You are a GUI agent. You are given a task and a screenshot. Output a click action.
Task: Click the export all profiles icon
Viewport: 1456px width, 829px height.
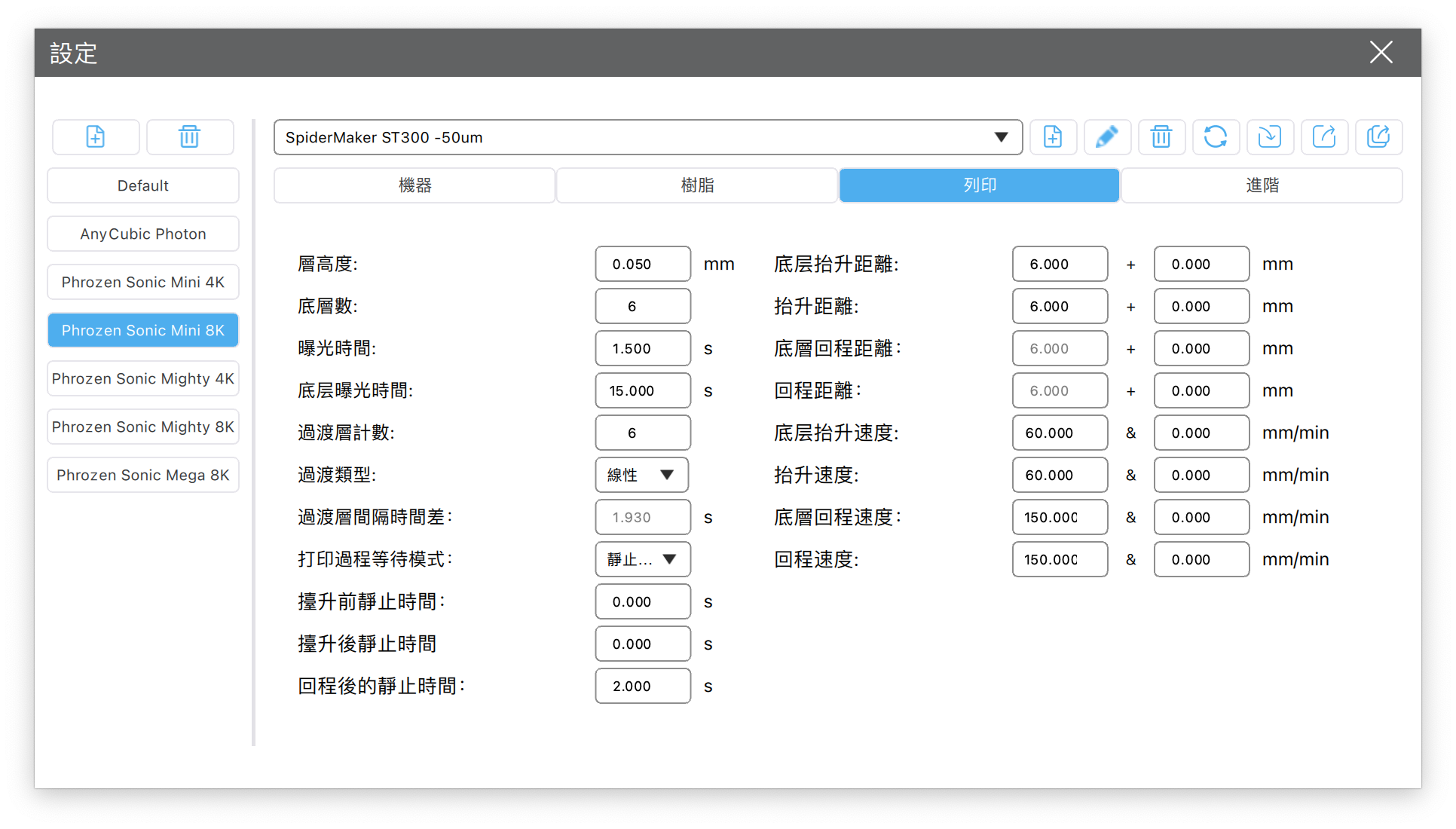point(1378,137)
